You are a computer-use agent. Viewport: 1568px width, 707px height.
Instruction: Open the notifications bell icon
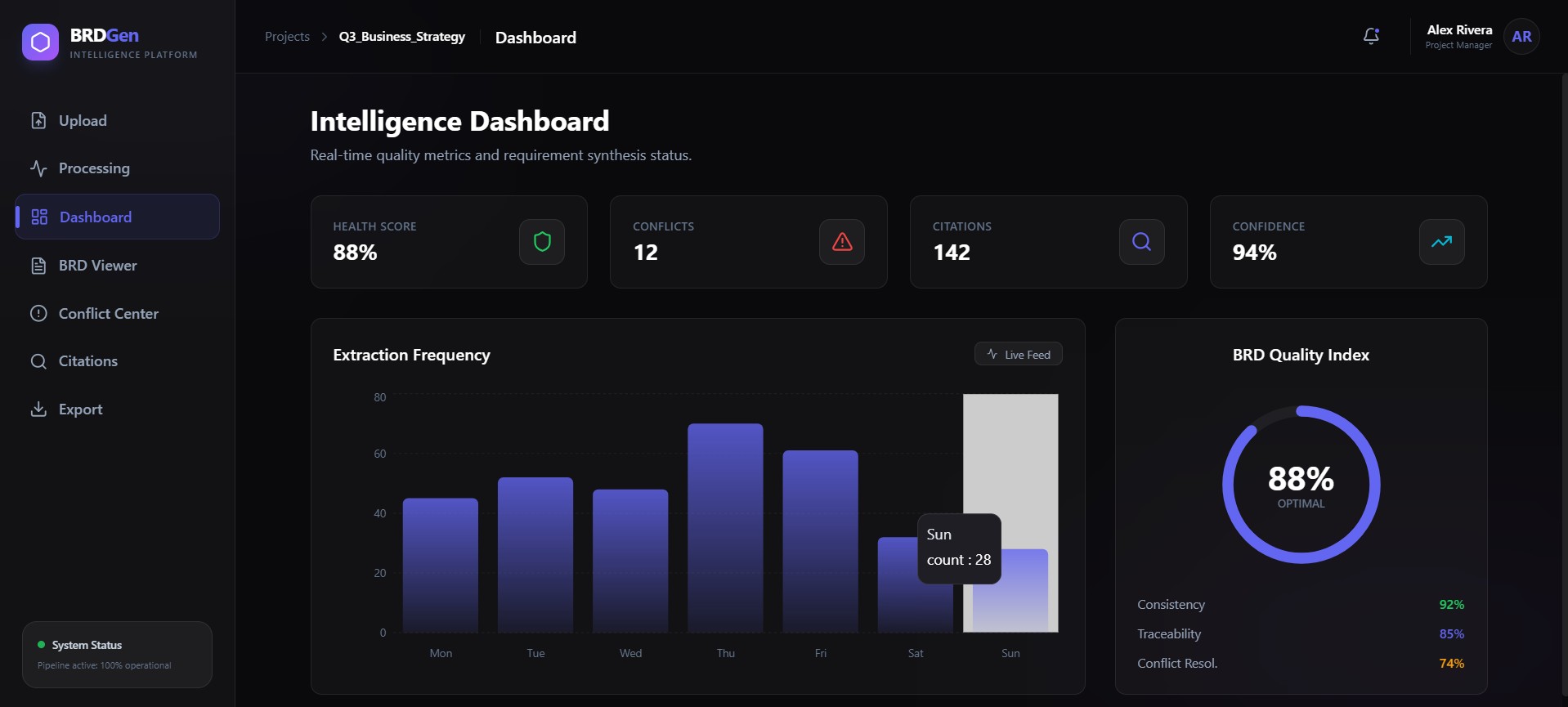click(1371, 36)
